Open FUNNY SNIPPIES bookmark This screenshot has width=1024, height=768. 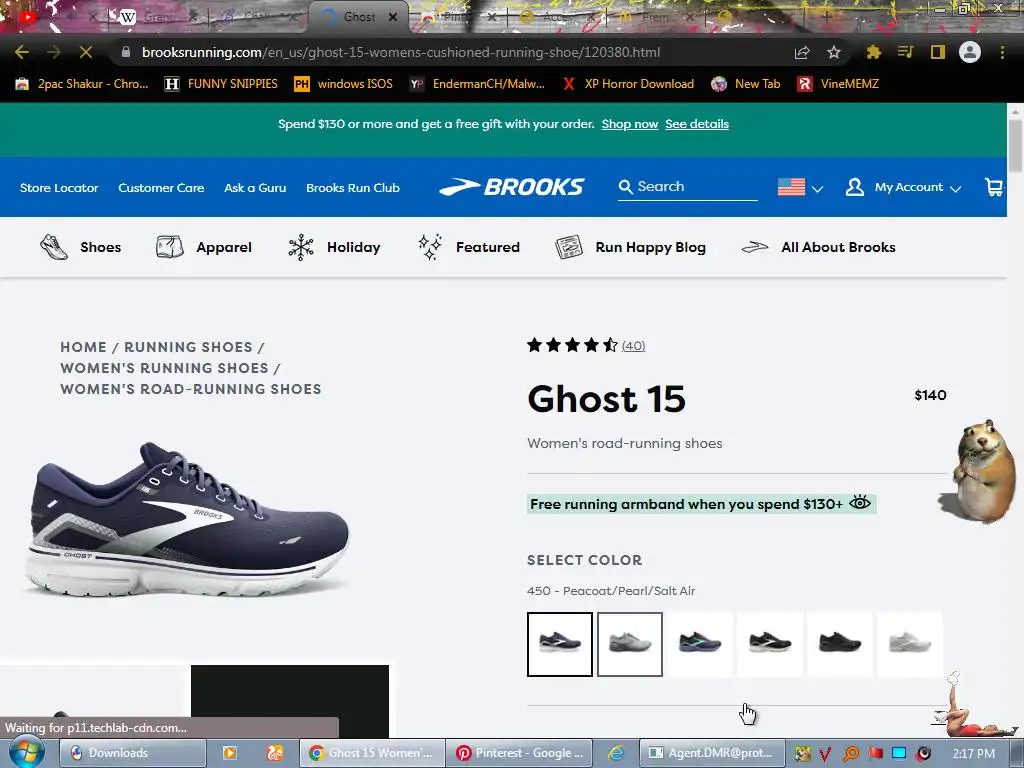coord(221,84)
